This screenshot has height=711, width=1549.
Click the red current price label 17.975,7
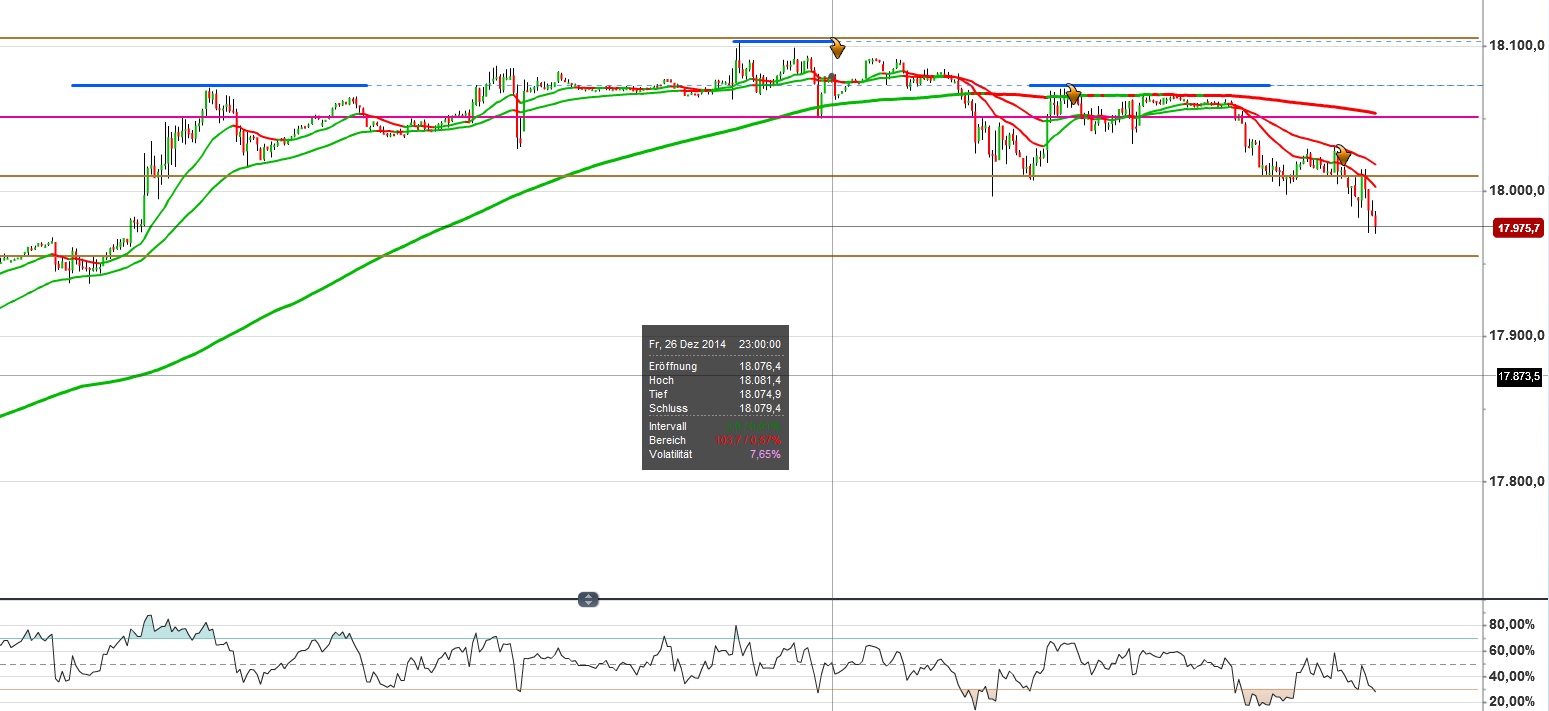click(x=1517, y=229)
